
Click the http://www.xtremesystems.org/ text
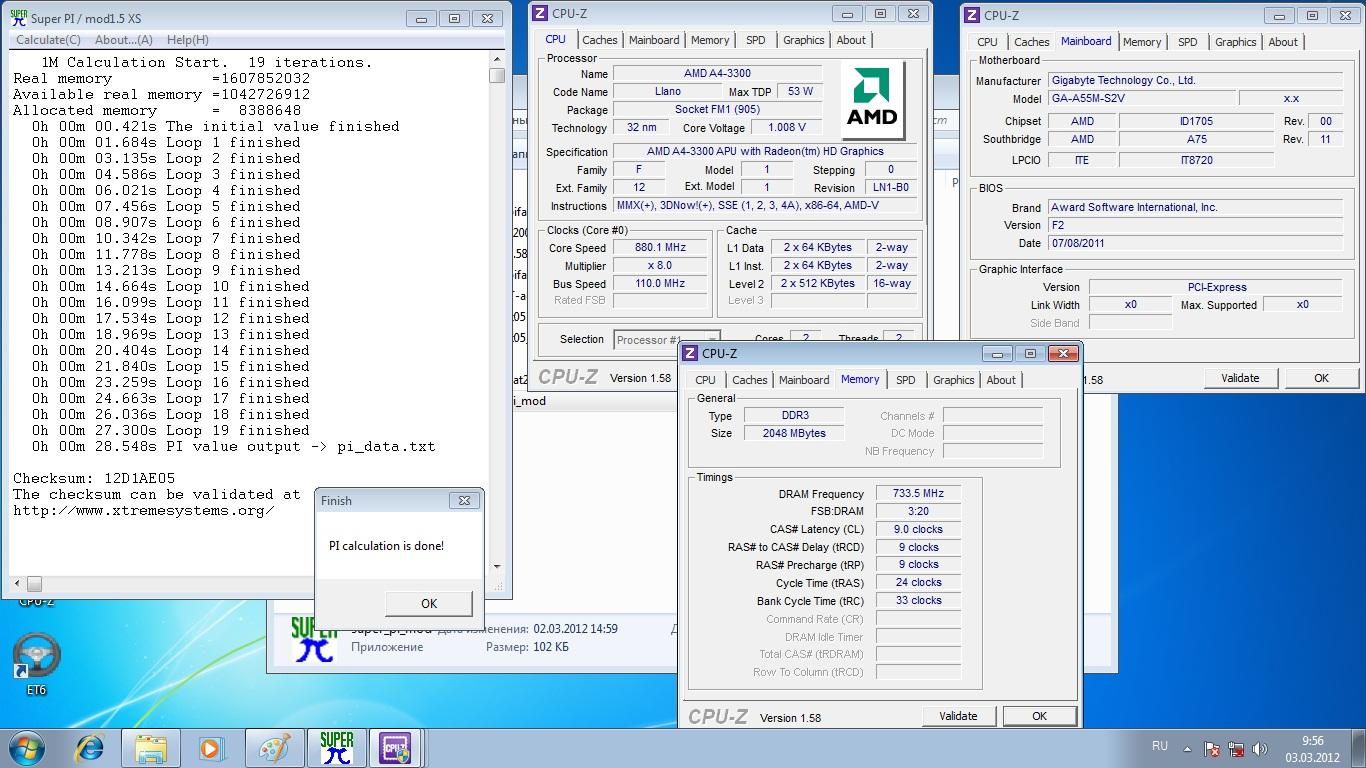point(144,510)
